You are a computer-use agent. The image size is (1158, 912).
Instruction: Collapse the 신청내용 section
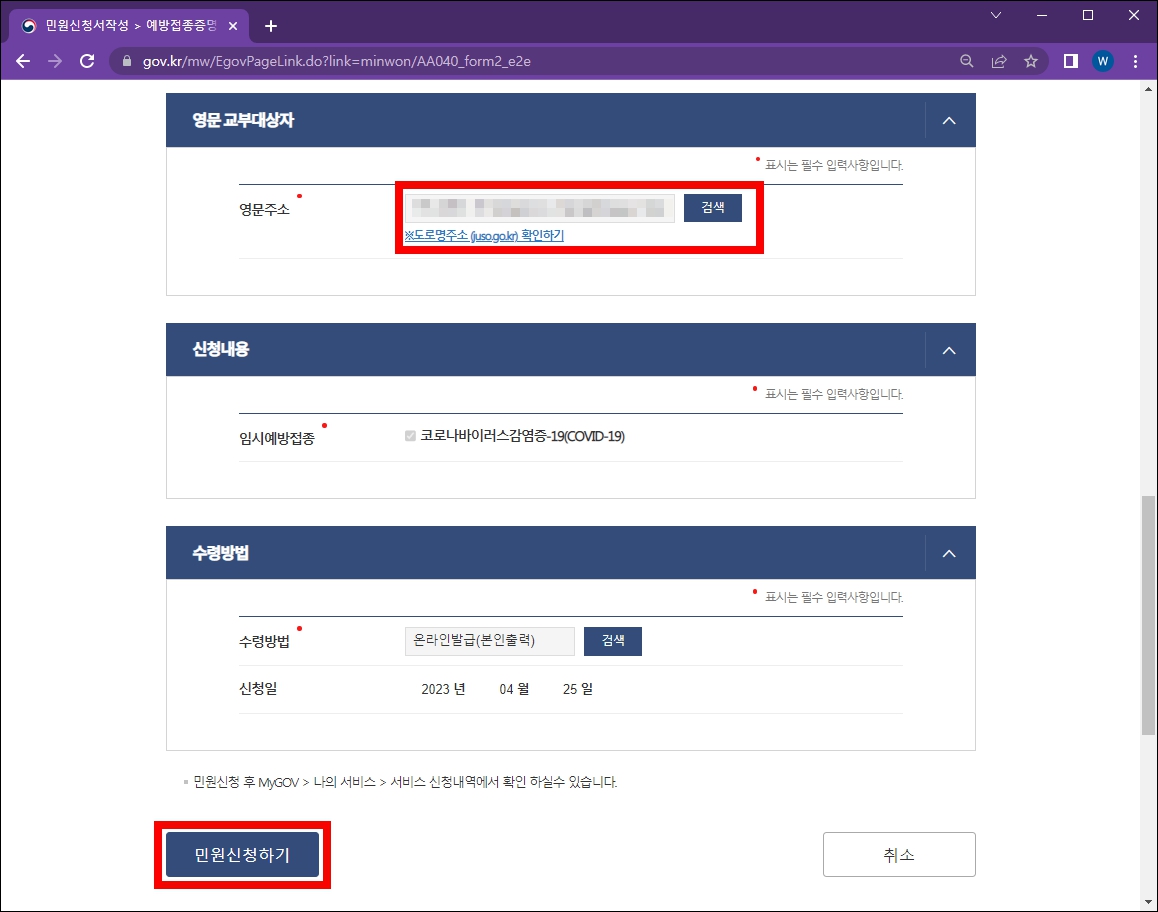(948, 349)
